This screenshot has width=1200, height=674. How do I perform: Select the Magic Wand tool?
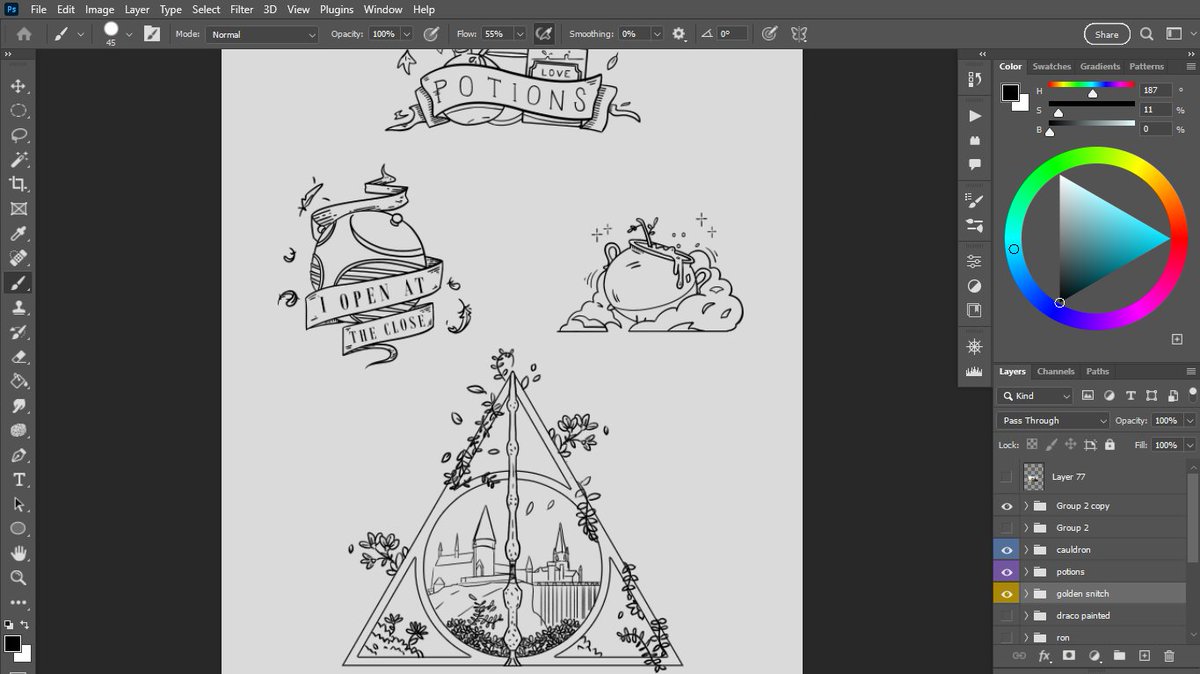click(x=18, y=160)
